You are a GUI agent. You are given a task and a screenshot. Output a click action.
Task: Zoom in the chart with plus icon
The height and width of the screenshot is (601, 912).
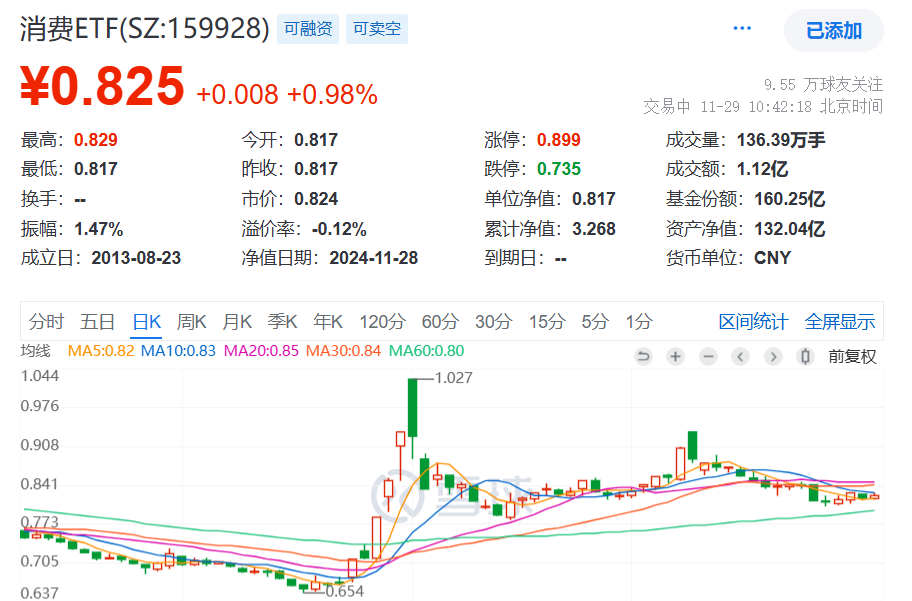pyautogui.click(x=675, y=356)
